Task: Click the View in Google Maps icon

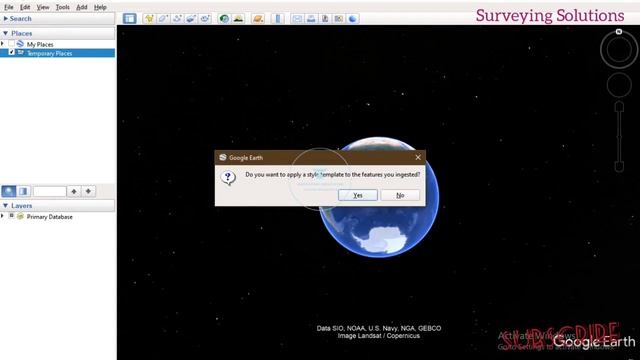Action: tap(338, 18)
